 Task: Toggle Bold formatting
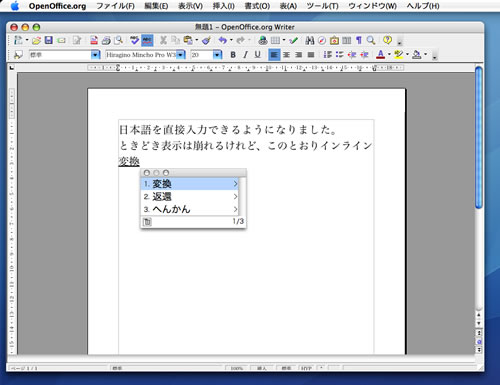[x=233, y=55]
